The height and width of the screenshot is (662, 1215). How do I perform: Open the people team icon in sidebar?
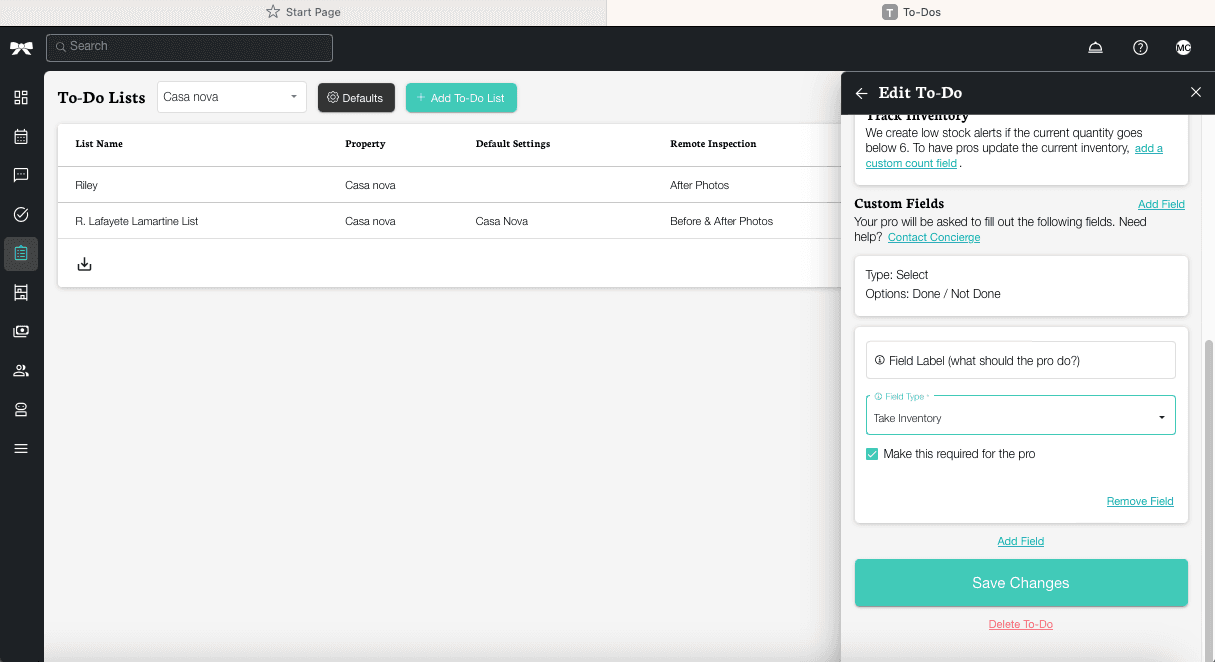point(21,370)
